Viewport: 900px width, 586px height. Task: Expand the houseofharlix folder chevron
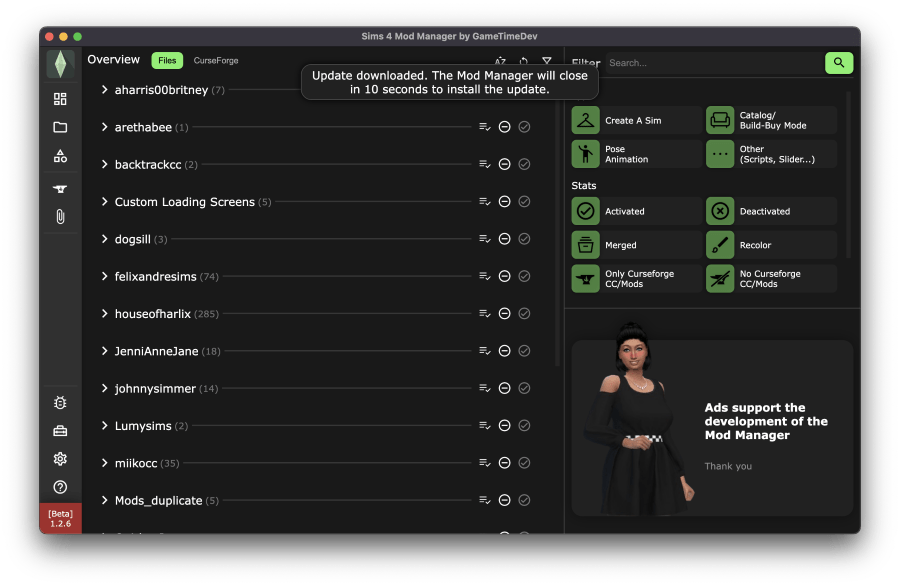click(x=104, y=313)
